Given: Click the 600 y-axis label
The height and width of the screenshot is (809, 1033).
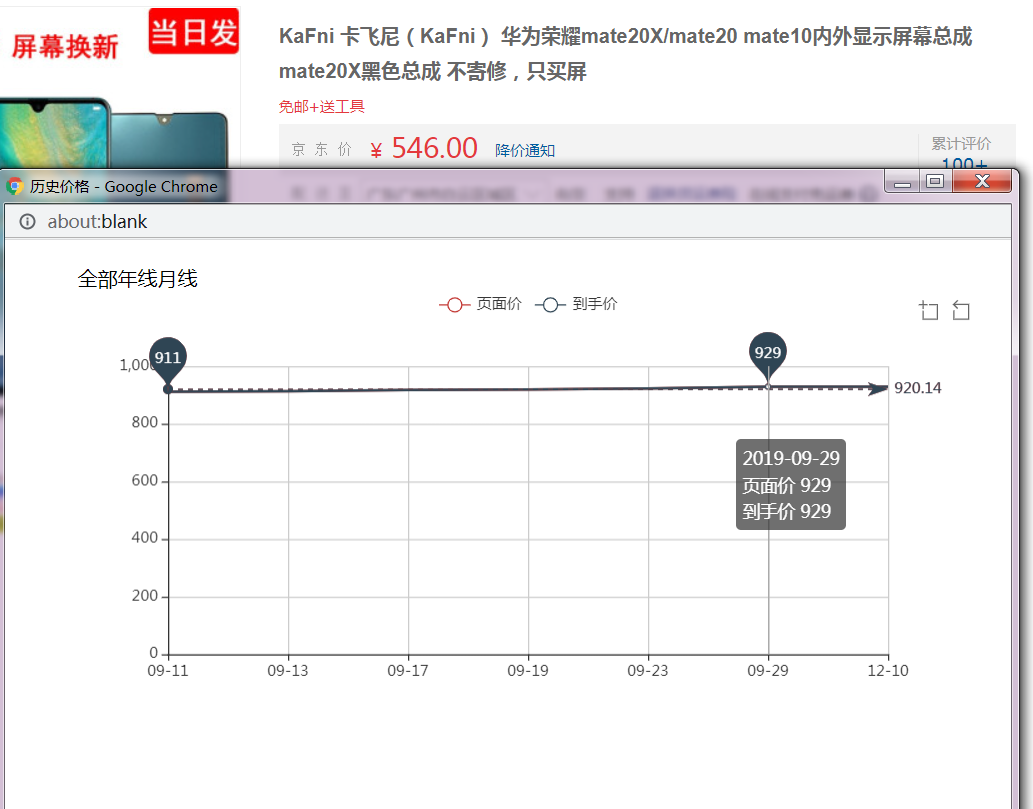Looking at the screenshot, I should pyautogui.click(x=145, y=480).
